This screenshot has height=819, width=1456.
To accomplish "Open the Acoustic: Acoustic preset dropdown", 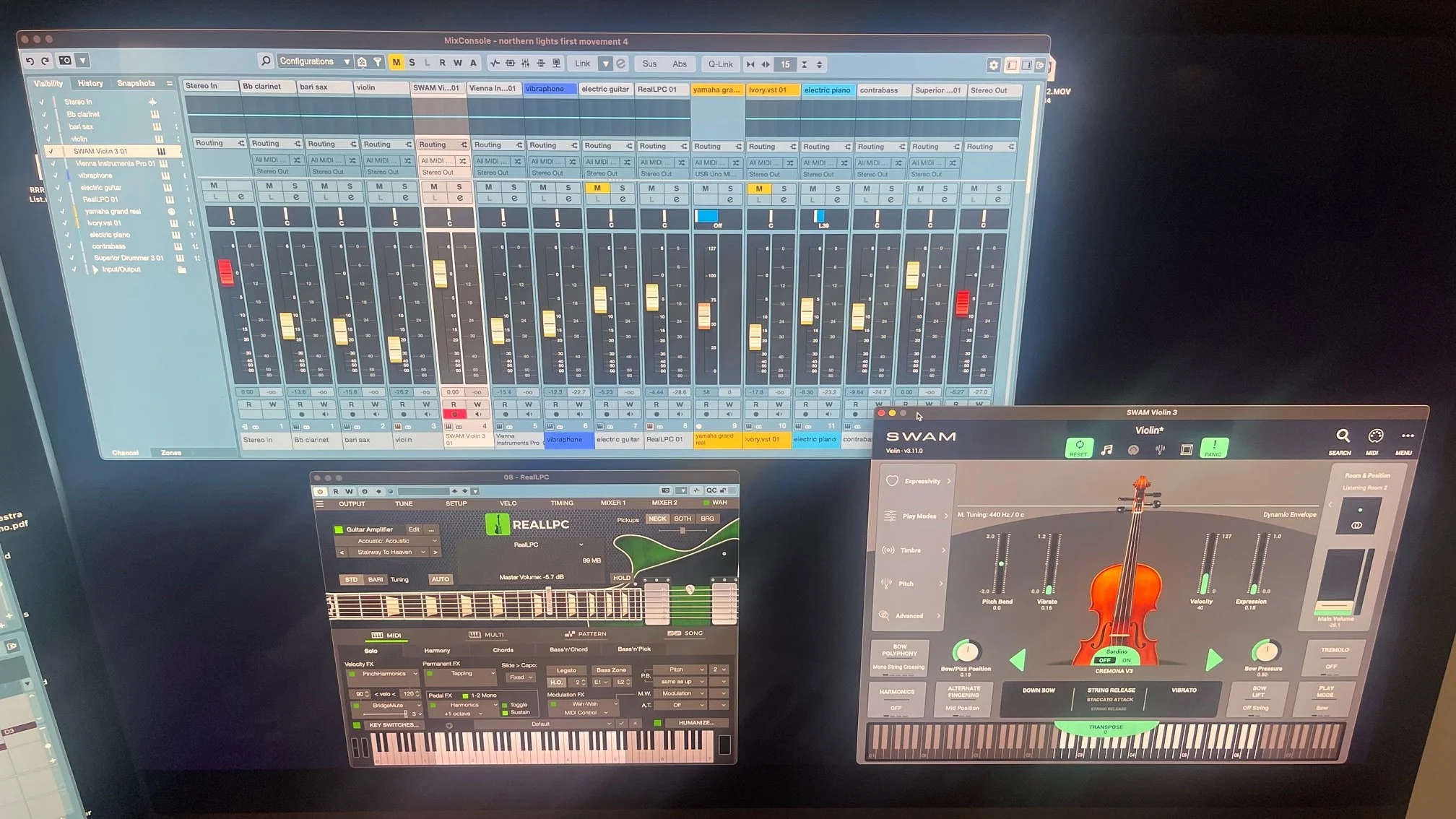I will (387, 541).
